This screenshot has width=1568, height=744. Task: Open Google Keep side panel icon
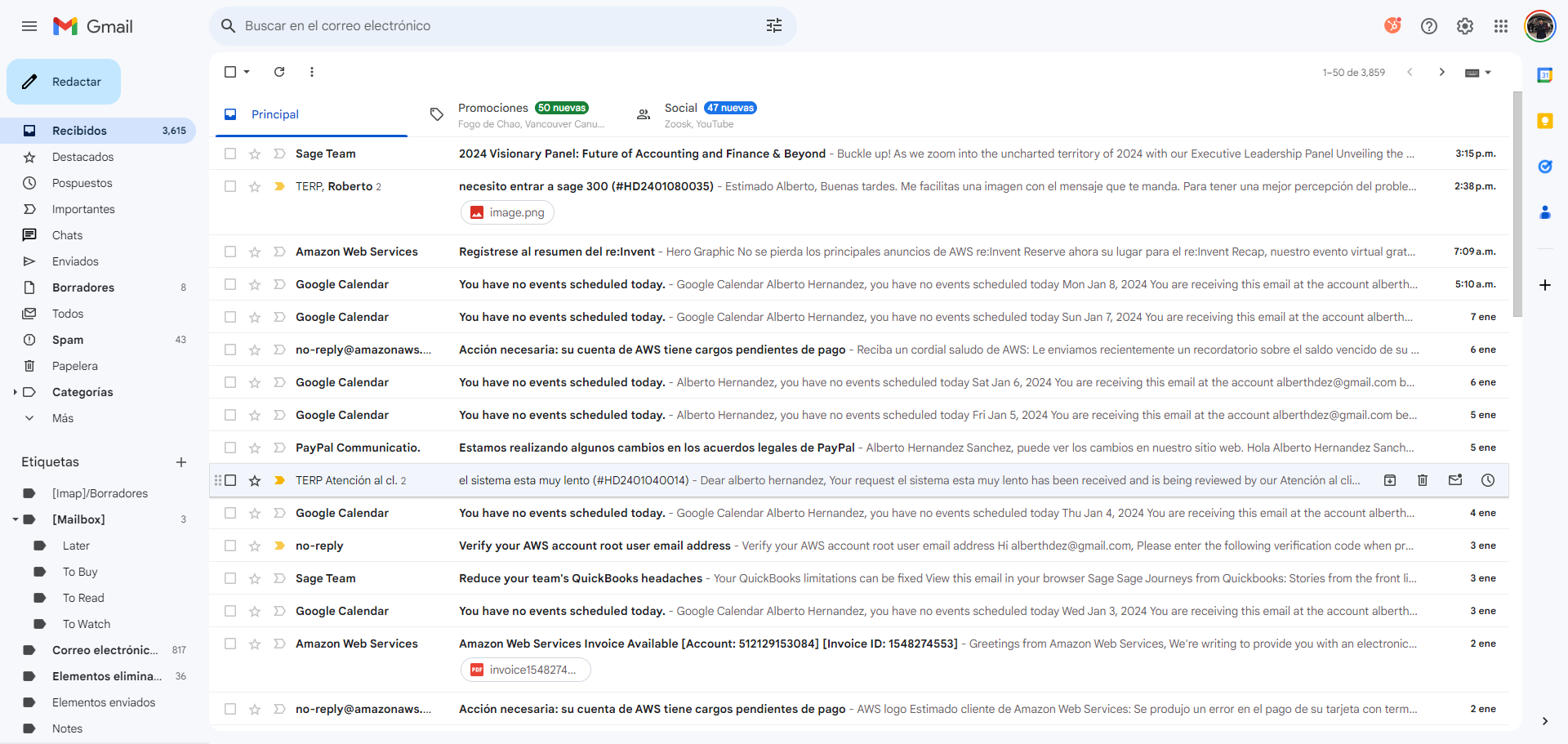pos(1545,121)
